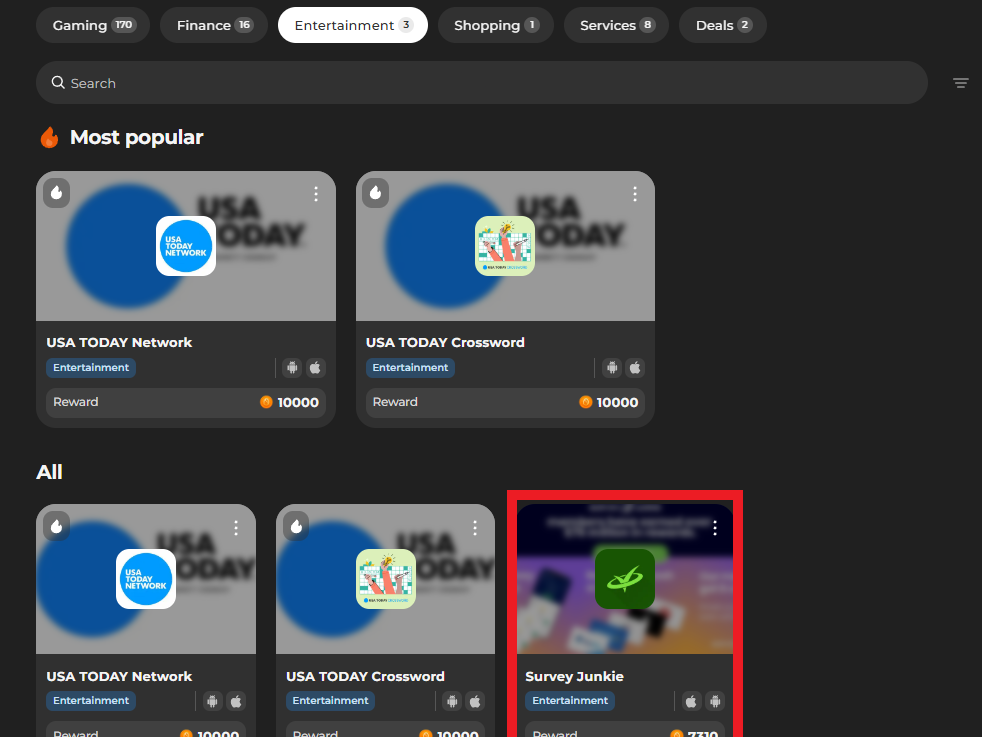The image size is (982, 737).
Task: Click Android icon on Survey Junkie card
Action: [x=715, y=701]
